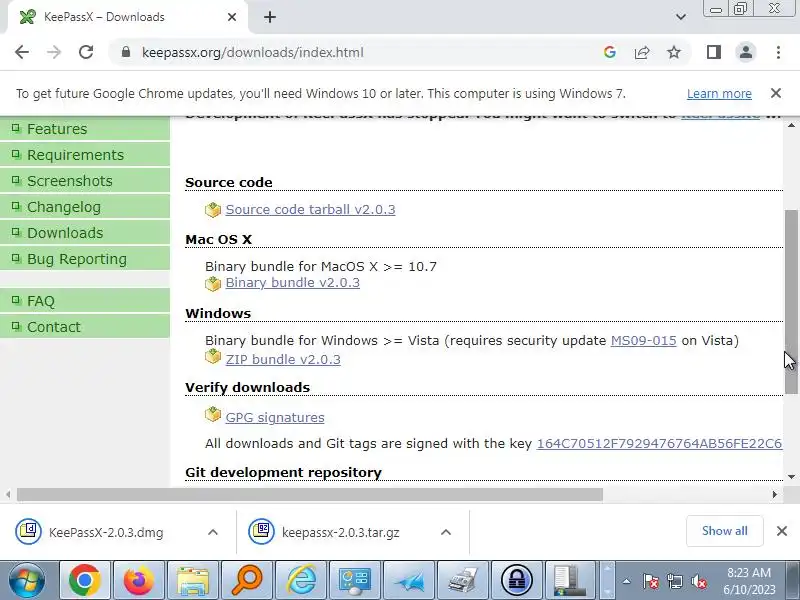Select the KeePassX – Downloads tab

coord(128,17)
